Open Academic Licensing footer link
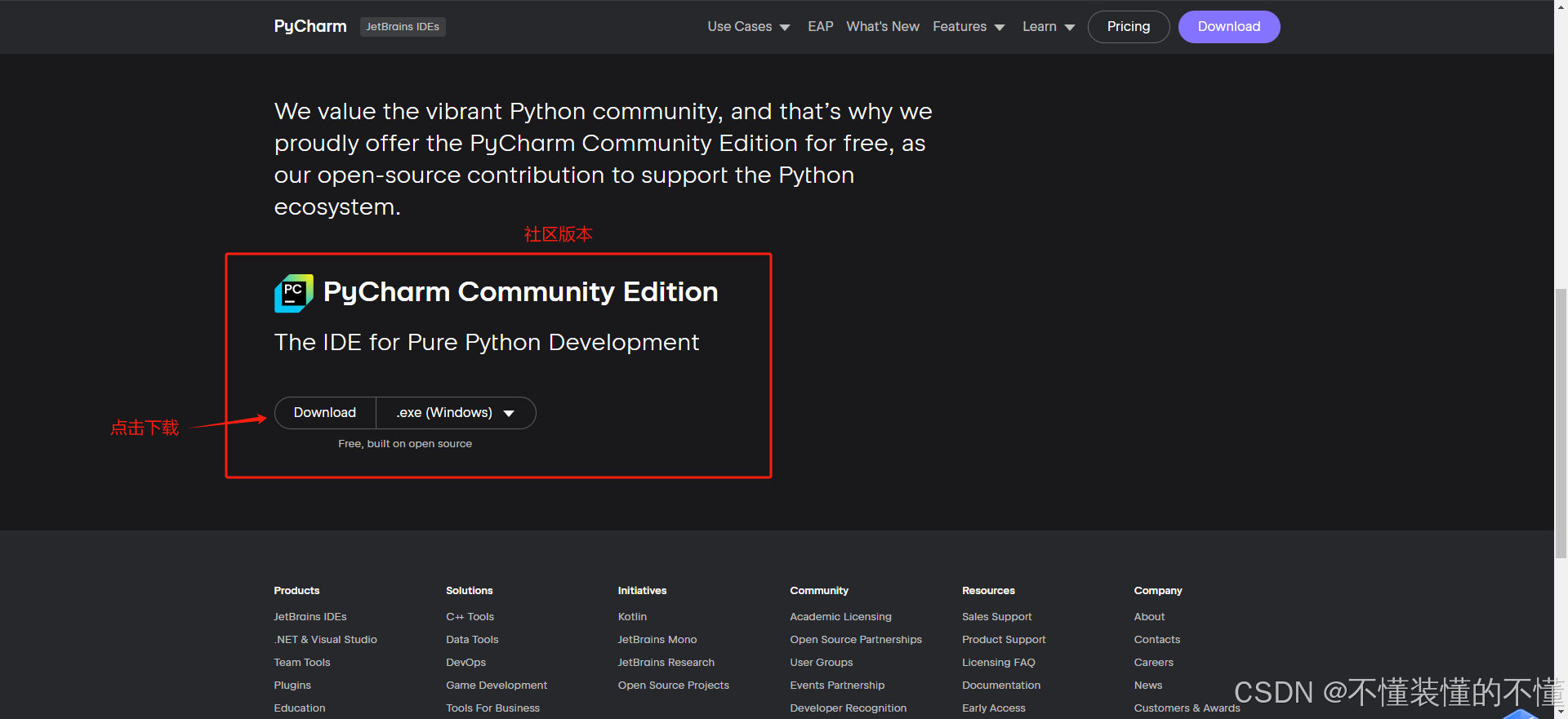Viewport: 1568px width, 719px height. tap(841, 617)
